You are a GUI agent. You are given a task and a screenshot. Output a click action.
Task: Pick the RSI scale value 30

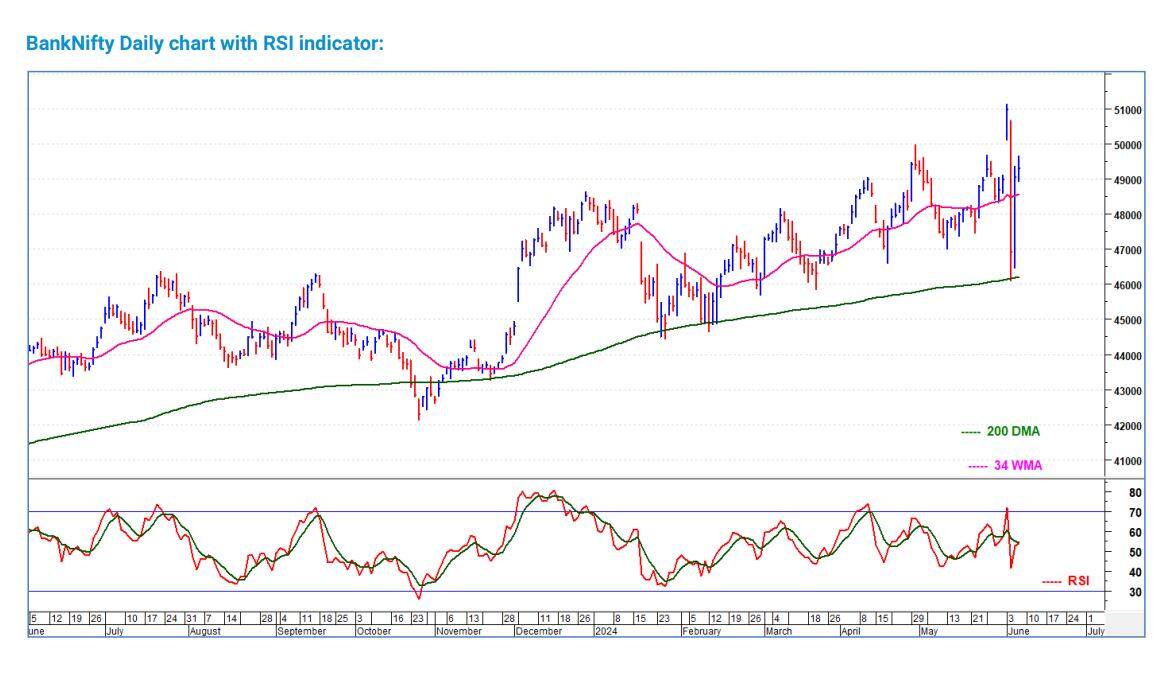coord(1135,593)
